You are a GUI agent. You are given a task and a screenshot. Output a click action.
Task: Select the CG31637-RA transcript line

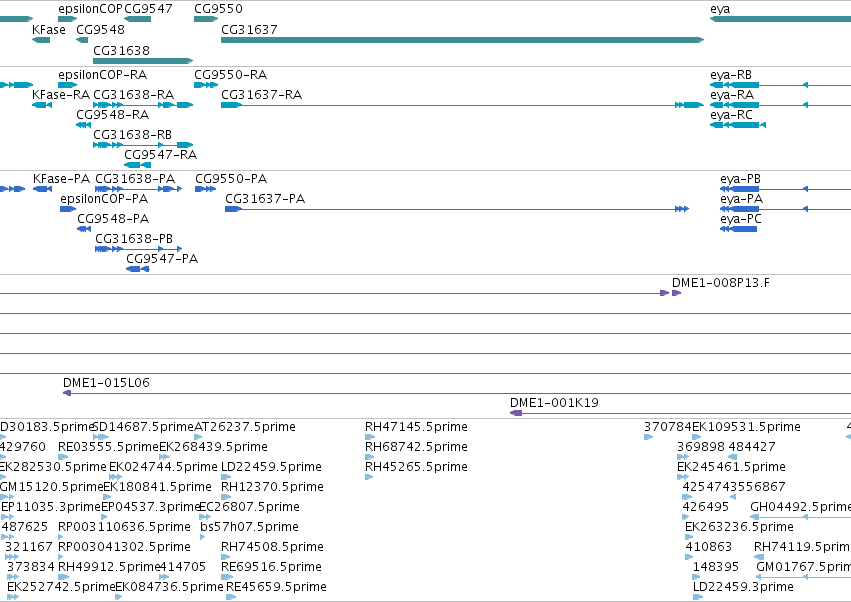(x=462, y=105)
